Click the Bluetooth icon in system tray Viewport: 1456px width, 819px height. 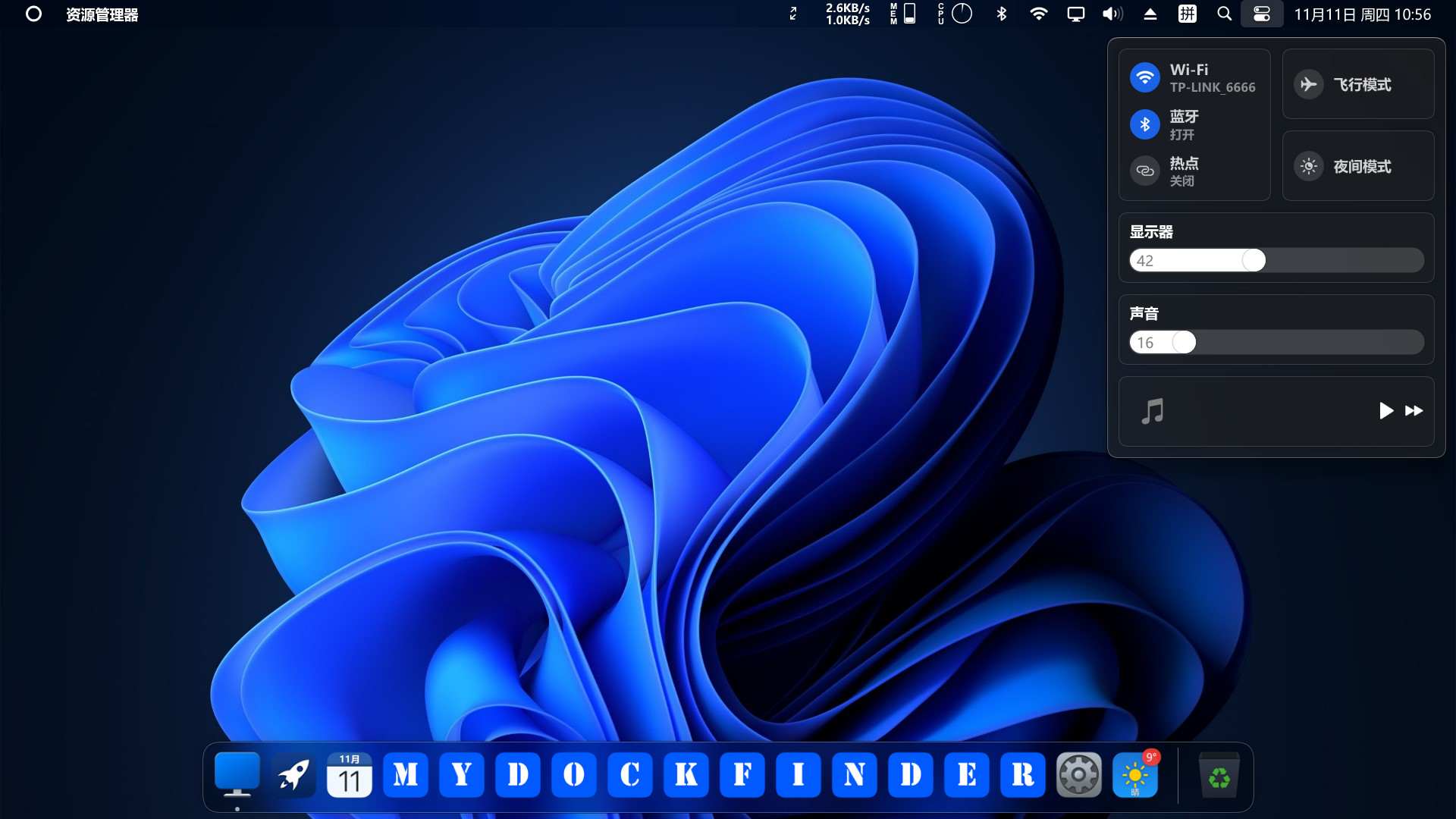pyautogui.click(x=1001, y=14)
